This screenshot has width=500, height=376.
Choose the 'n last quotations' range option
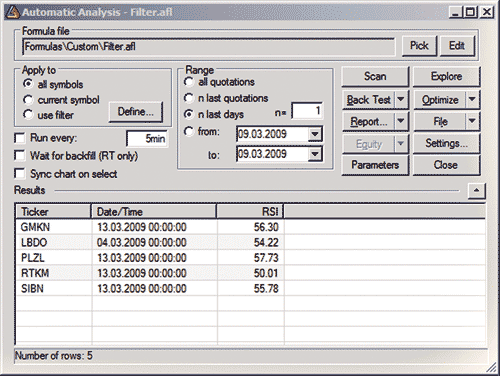point(189,98)
